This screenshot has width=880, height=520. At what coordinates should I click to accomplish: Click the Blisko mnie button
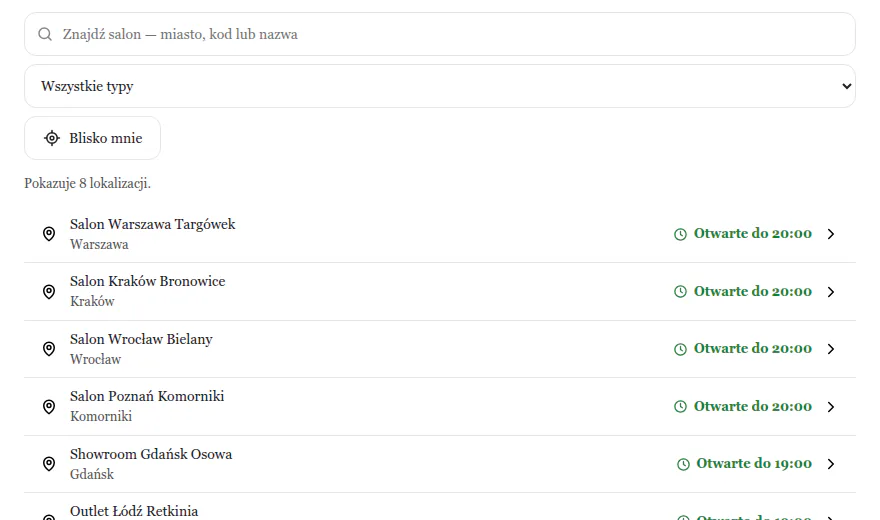coord(93,138)
